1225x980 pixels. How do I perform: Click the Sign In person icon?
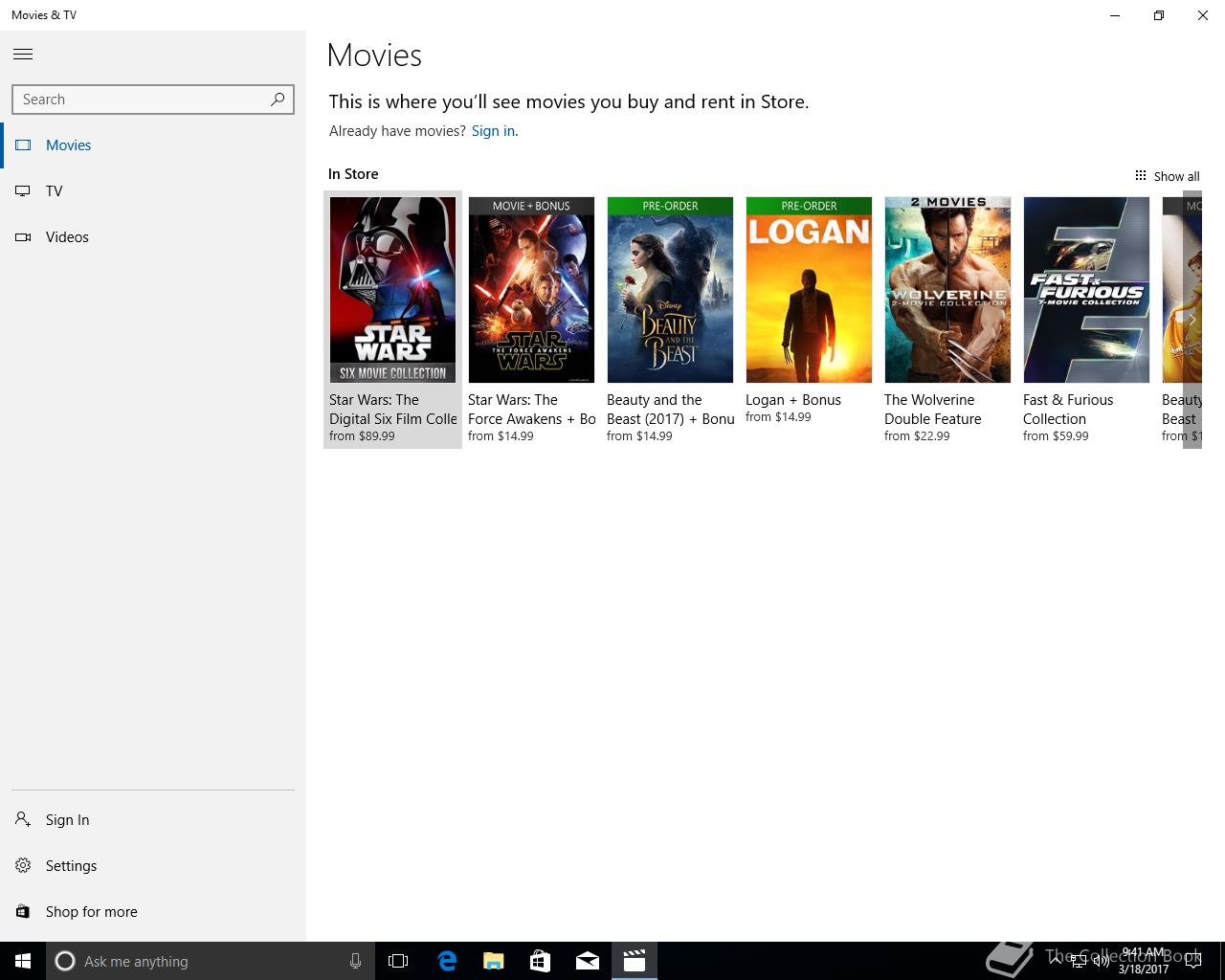[23, 819]
